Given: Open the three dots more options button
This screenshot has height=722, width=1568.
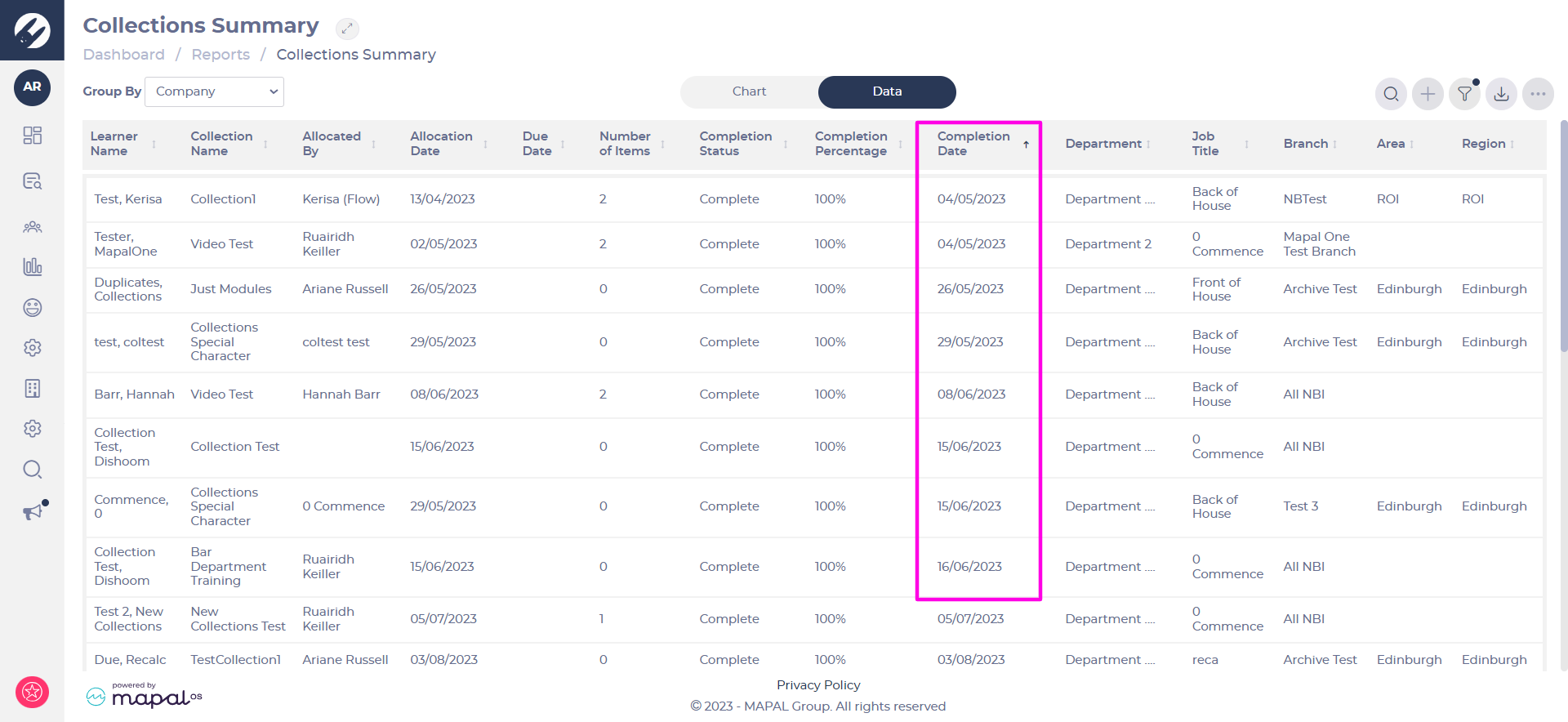Looking at the screenshot, I should click(1538, 94).
